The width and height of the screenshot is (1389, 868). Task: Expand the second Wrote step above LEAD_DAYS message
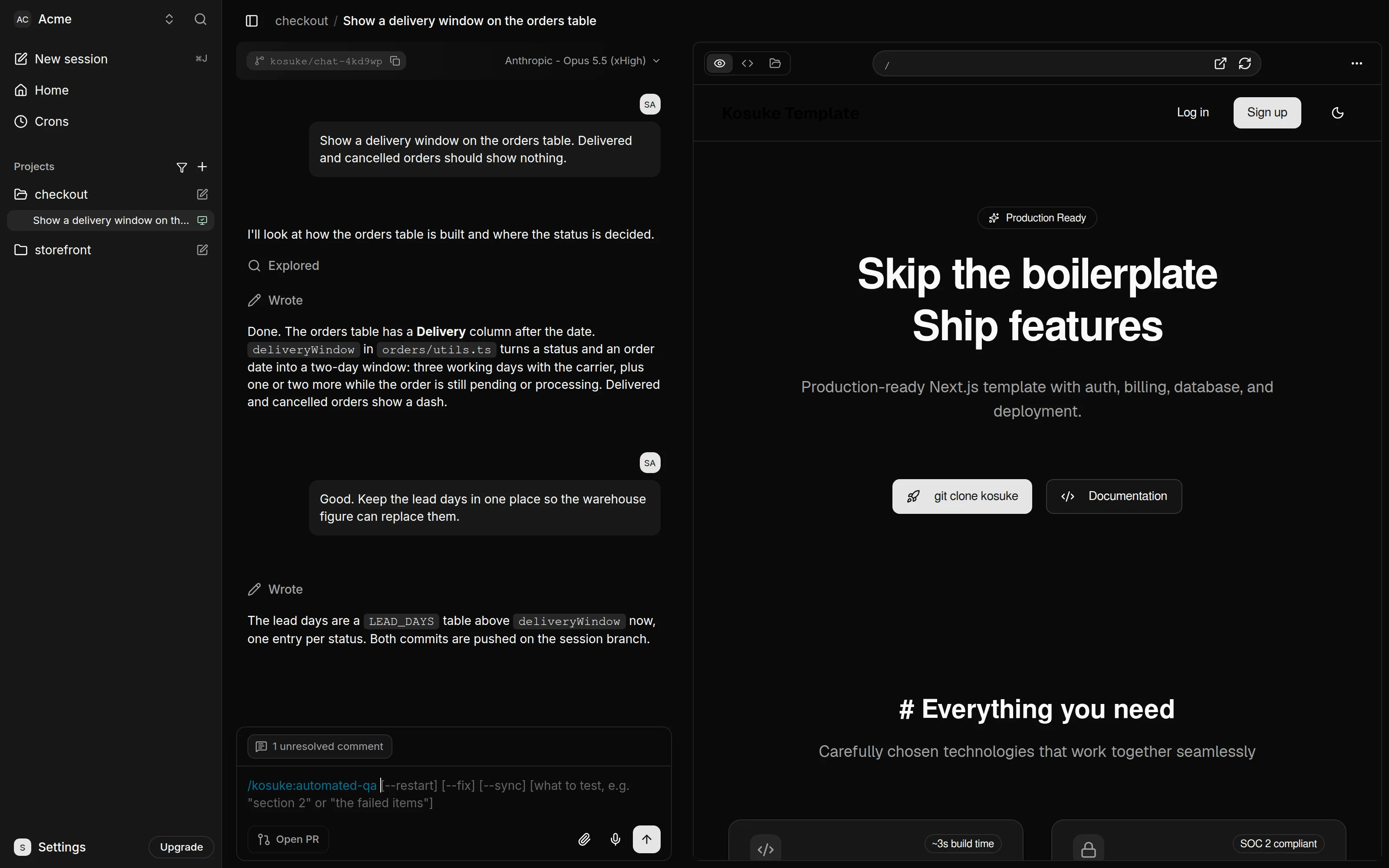[x=276, y=589]
